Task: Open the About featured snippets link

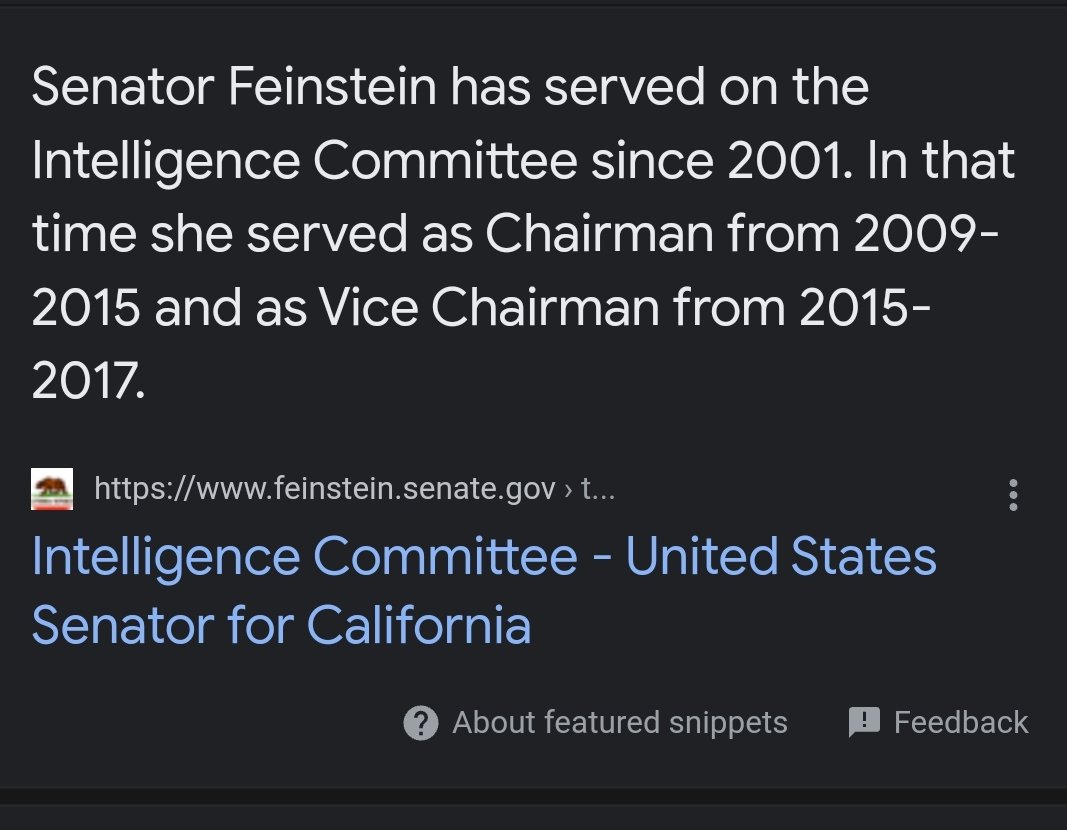Action: point(619,722)
